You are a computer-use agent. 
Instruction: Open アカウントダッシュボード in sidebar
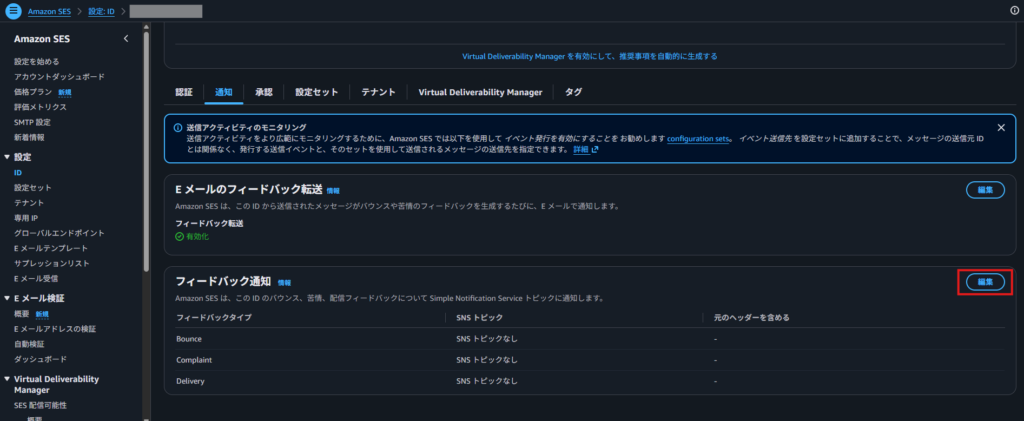click(59, 77)
